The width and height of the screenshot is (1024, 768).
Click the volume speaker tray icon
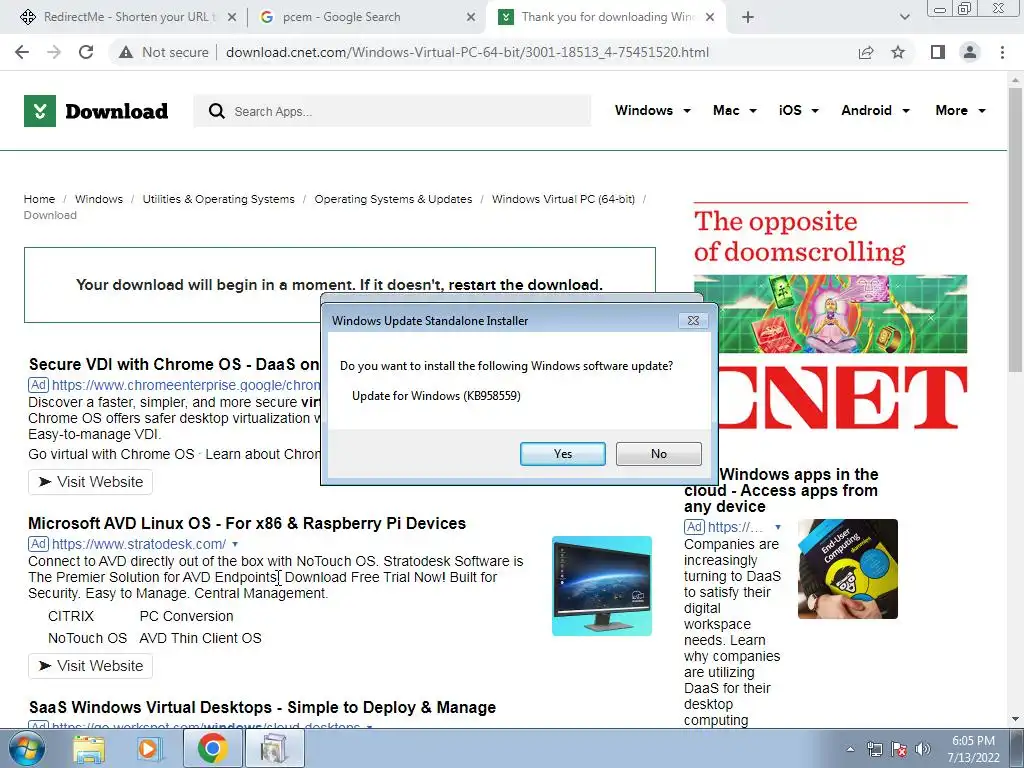tap(923, 750)
